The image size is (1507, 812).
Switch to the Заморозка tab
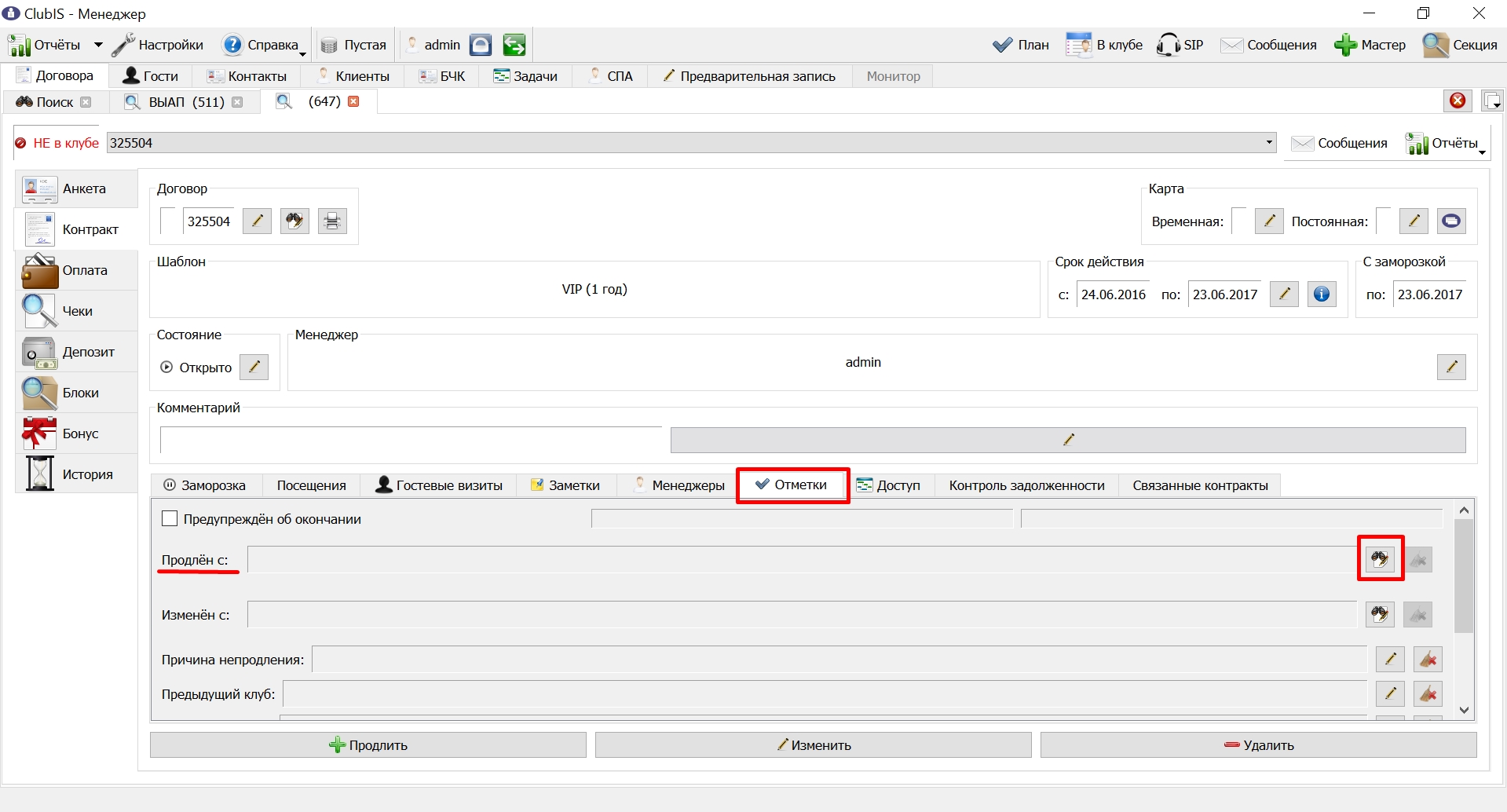coord(205,485)
